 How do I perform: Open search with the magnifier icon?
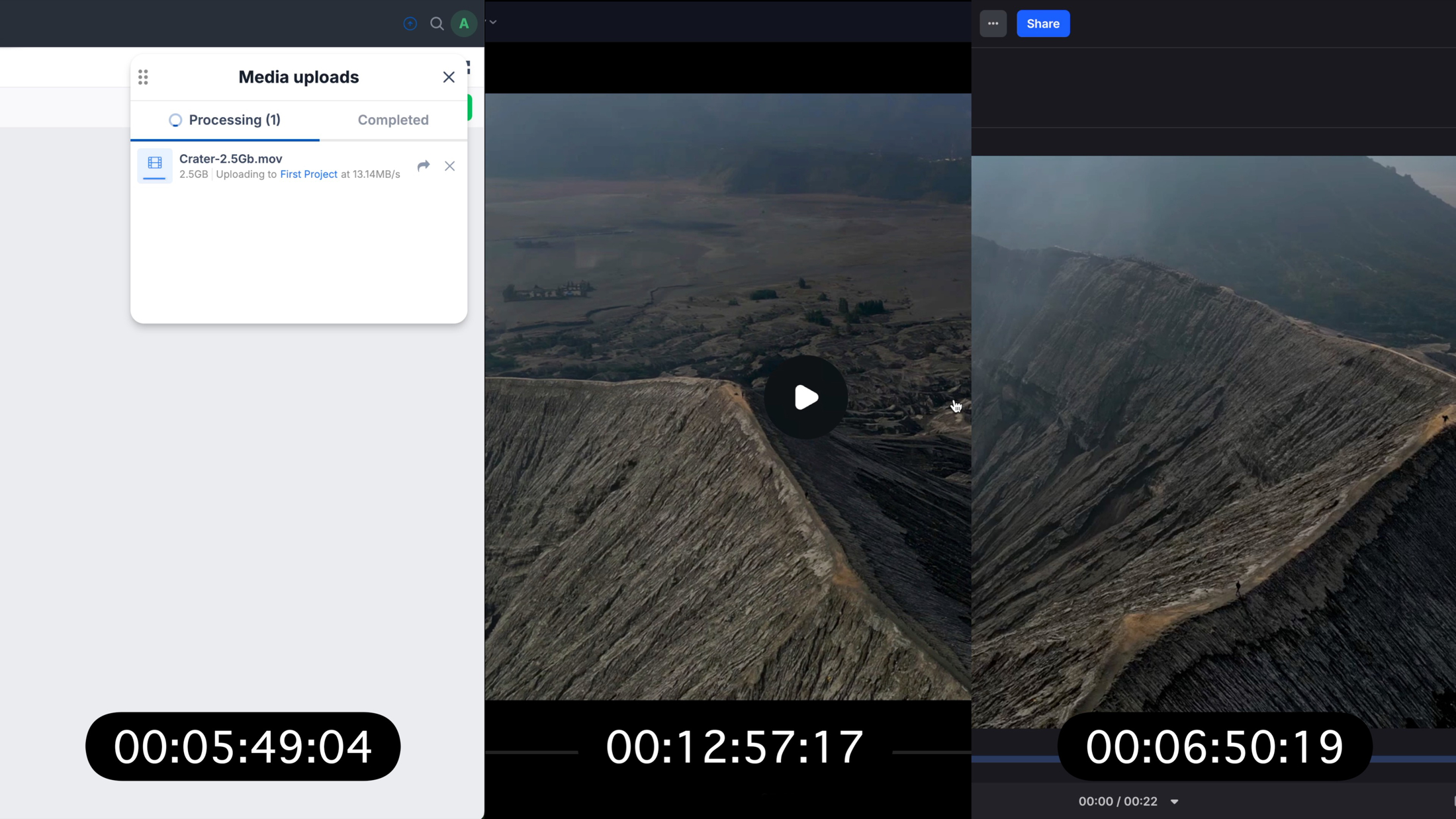[x=436, y=24]
